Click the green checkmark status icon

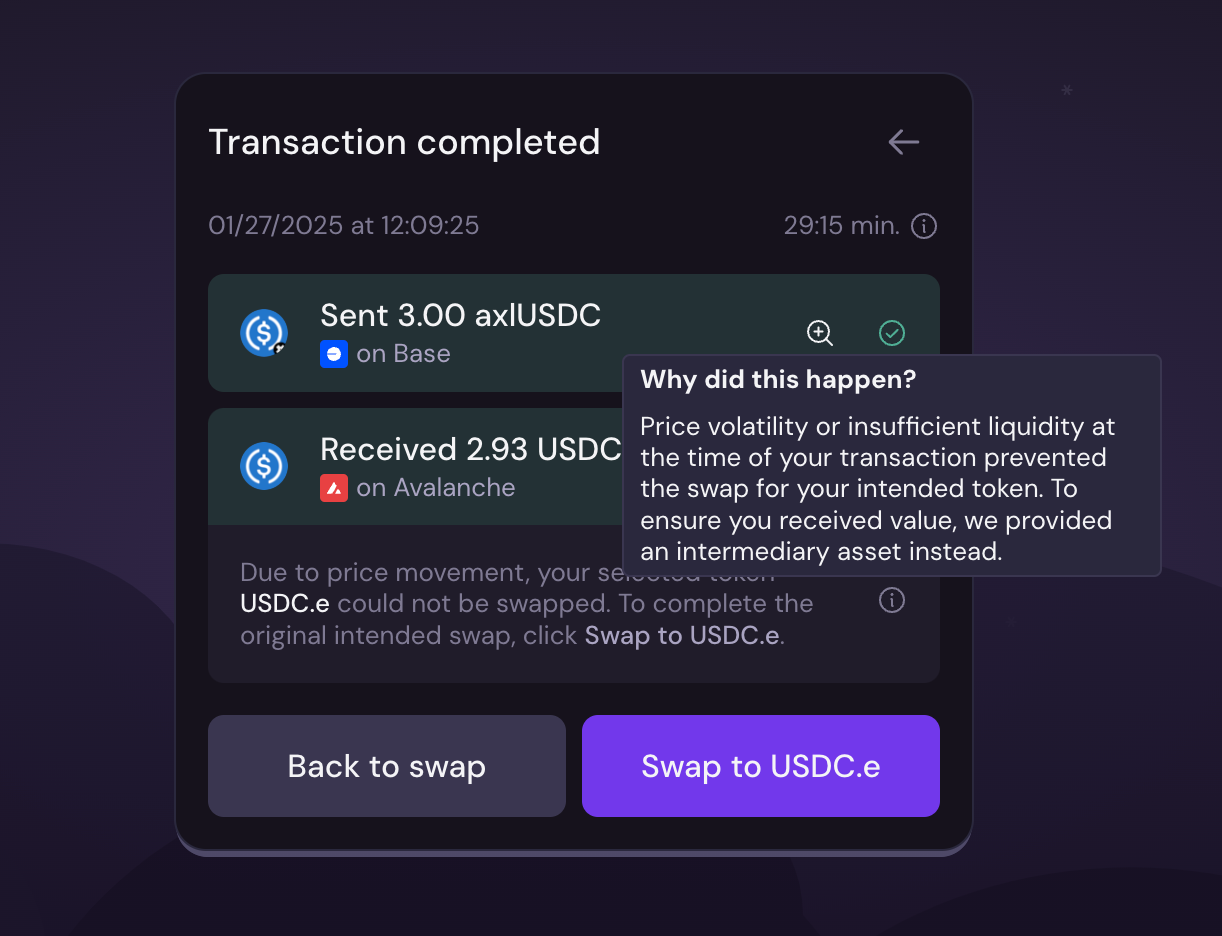[x=891, y=333]
